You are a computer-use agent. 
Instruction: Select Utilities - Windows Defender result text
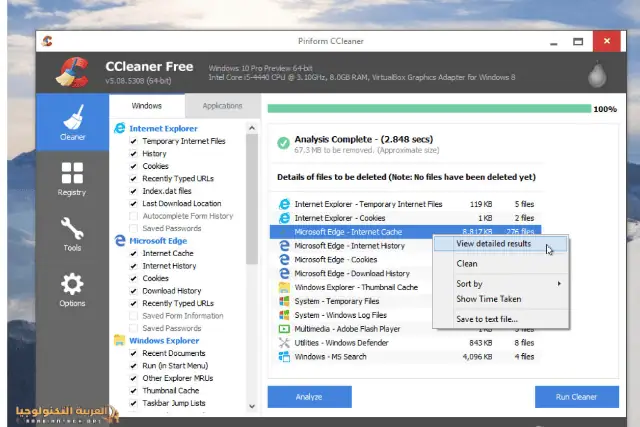tap(341, 343)
